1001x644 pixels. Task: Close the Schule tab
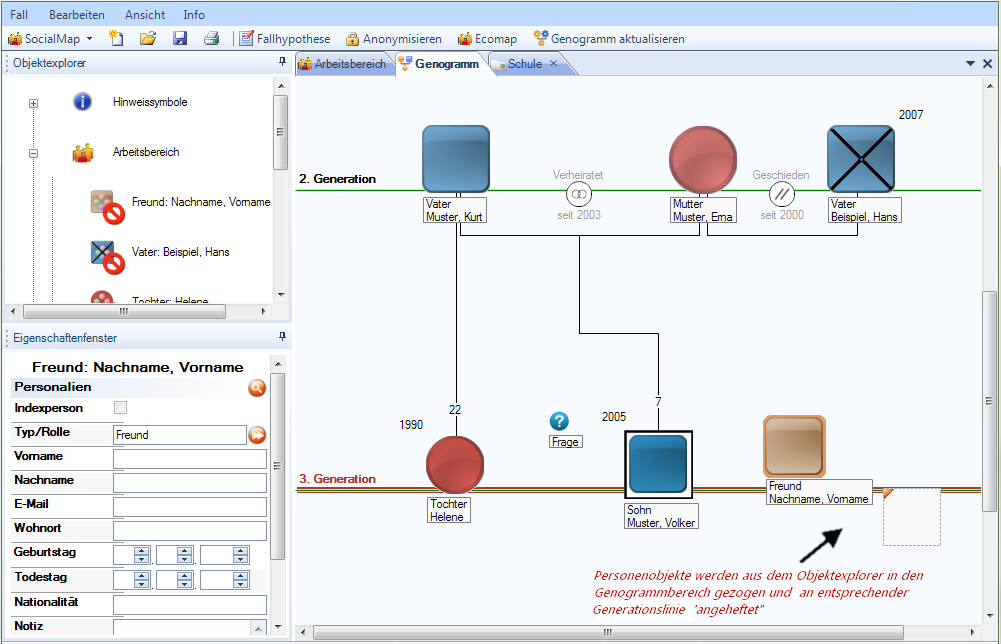tap(553, 63)
